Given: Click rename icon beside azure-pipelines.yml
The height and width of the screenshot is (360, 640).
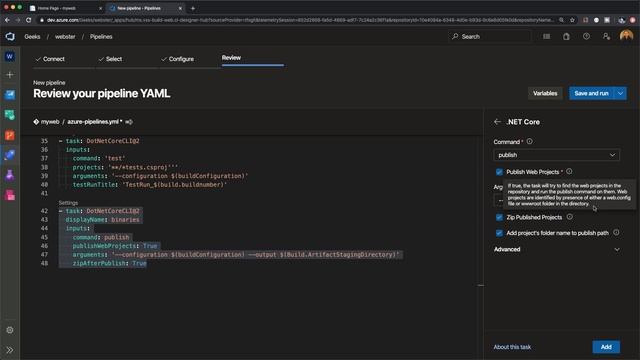Looking at the screenshot, I should pyautogui.click(x=129, y=122).
